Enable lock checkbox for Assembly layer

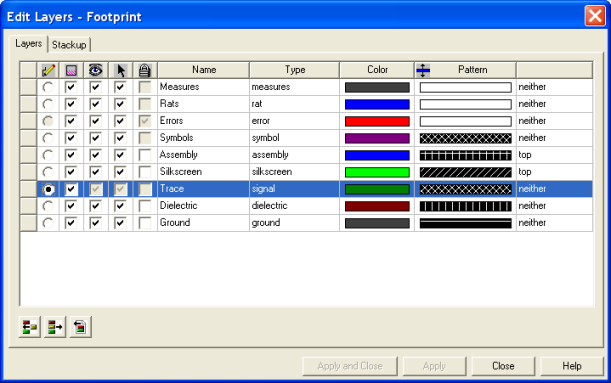(145, 155)
